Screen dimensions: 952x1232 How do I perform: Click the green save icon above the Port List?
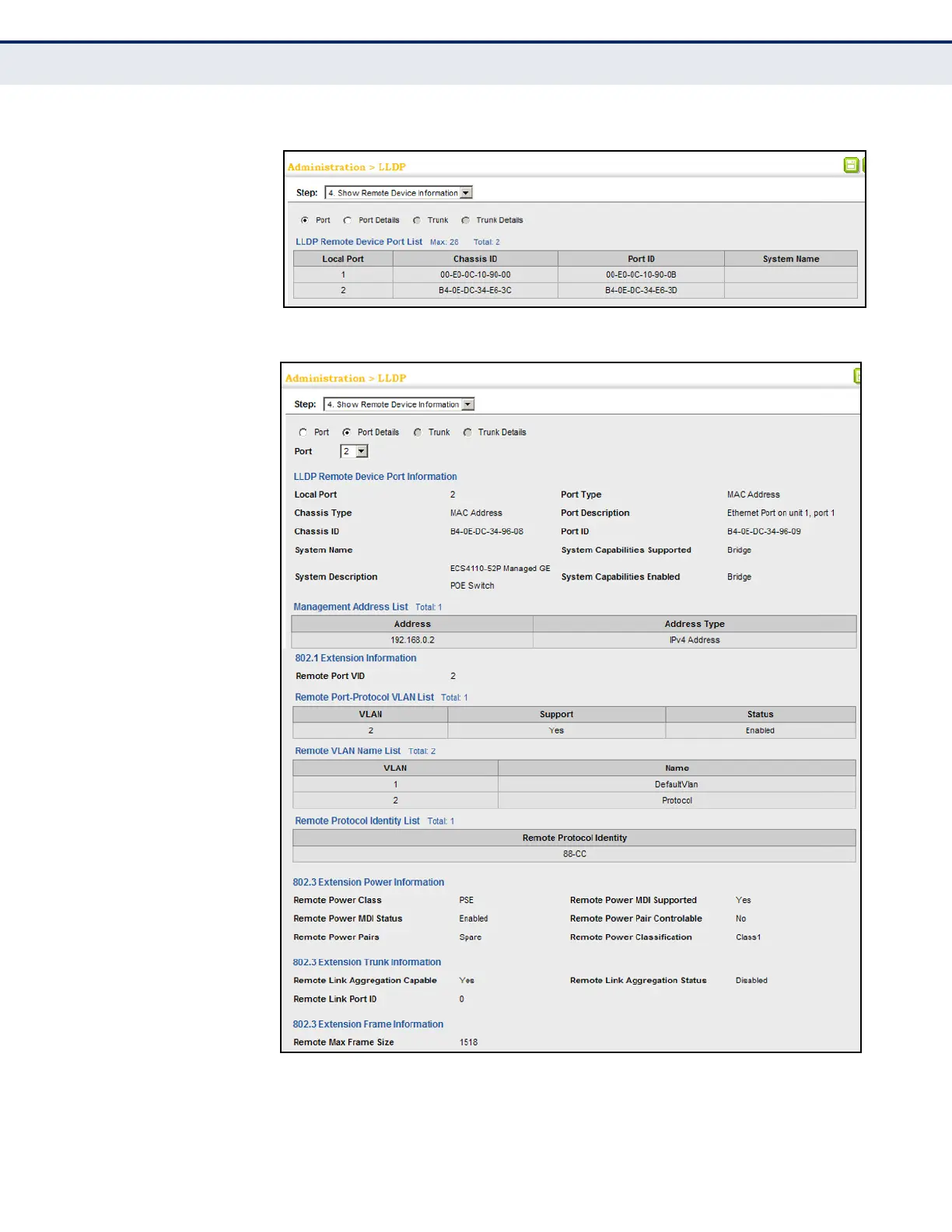pos(851,165)
